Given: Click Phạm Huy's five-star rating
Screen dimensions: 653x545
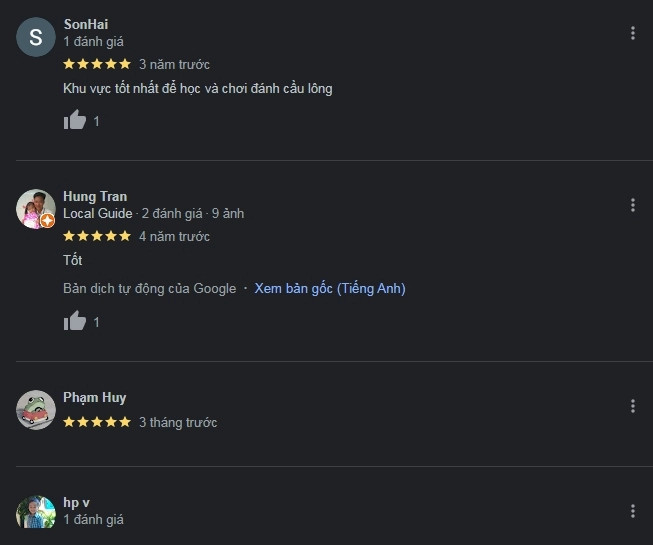Looking at the screenshot, I should click(97, 422).
